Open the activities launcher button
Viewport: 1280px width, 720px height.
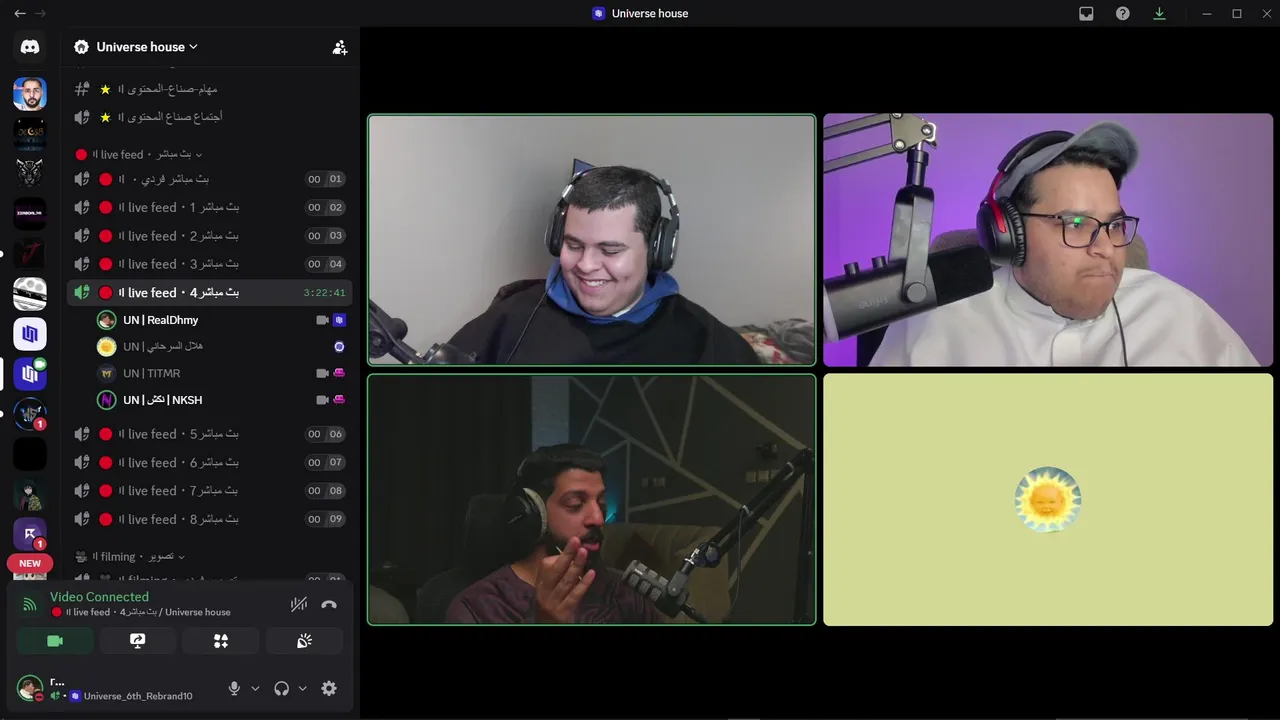[x=221, y=641]
